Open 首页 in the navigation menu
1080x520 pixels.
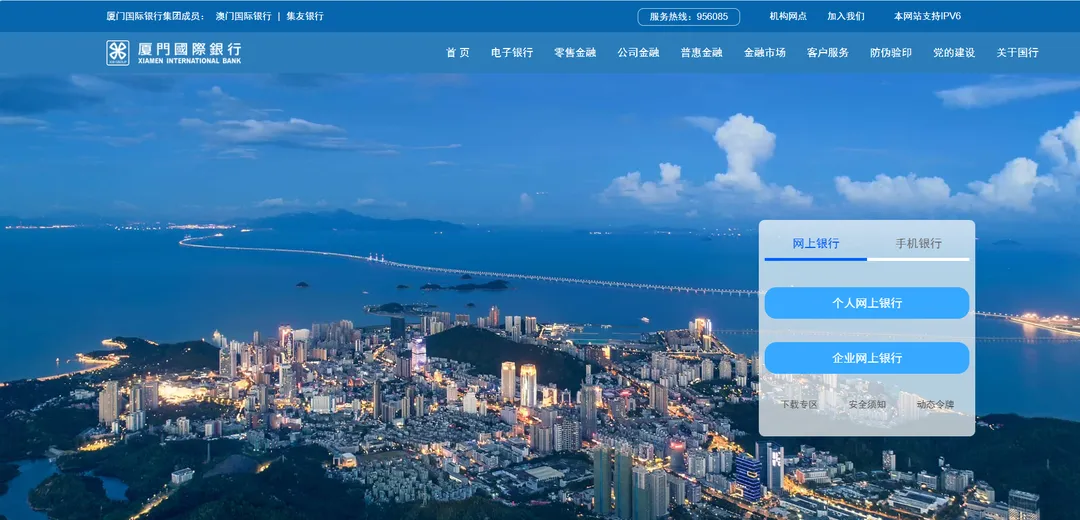coord(457,52)
